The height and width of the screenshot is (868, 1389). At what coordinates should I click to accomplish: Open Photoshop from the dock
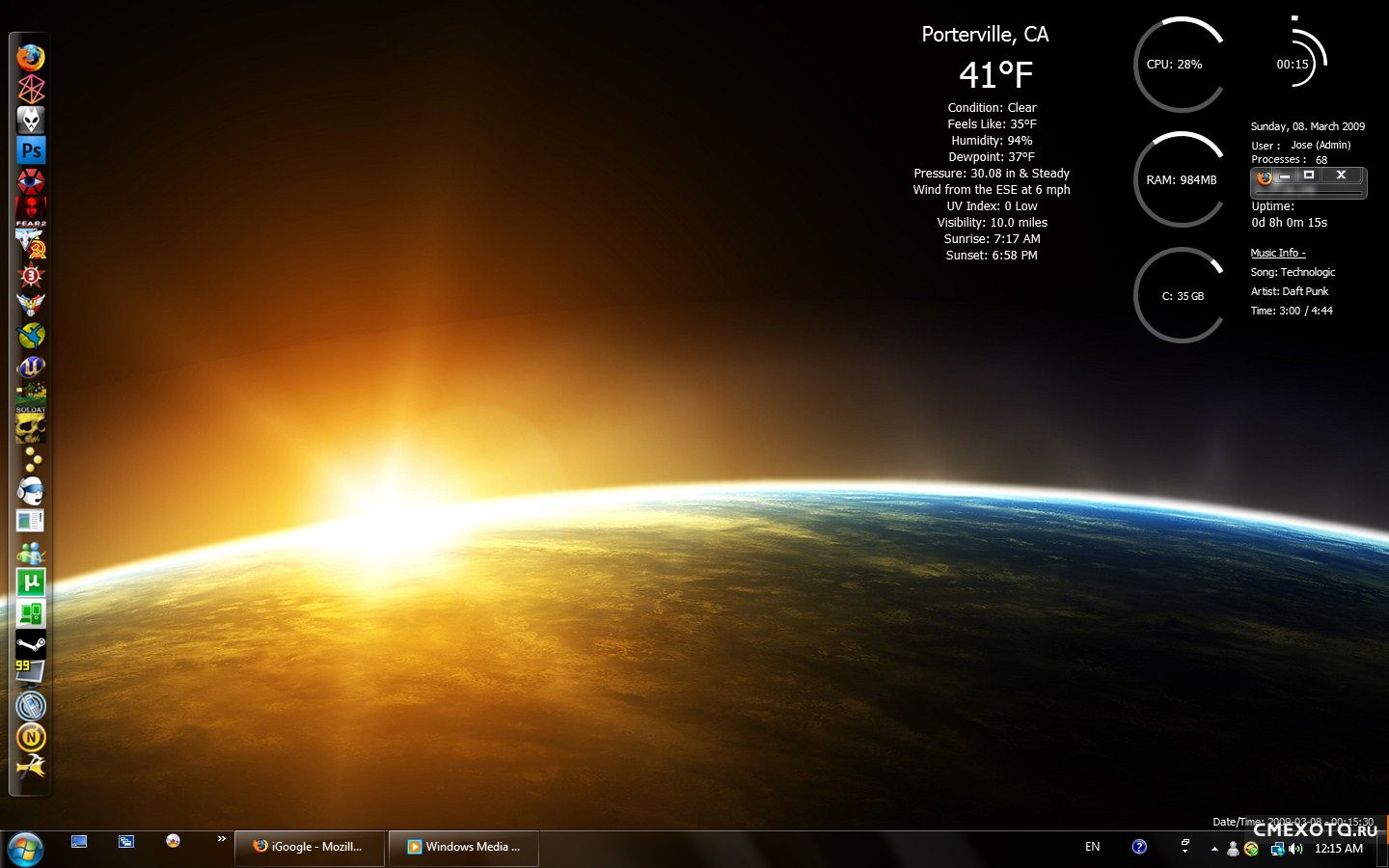click(x=31, y=150)
